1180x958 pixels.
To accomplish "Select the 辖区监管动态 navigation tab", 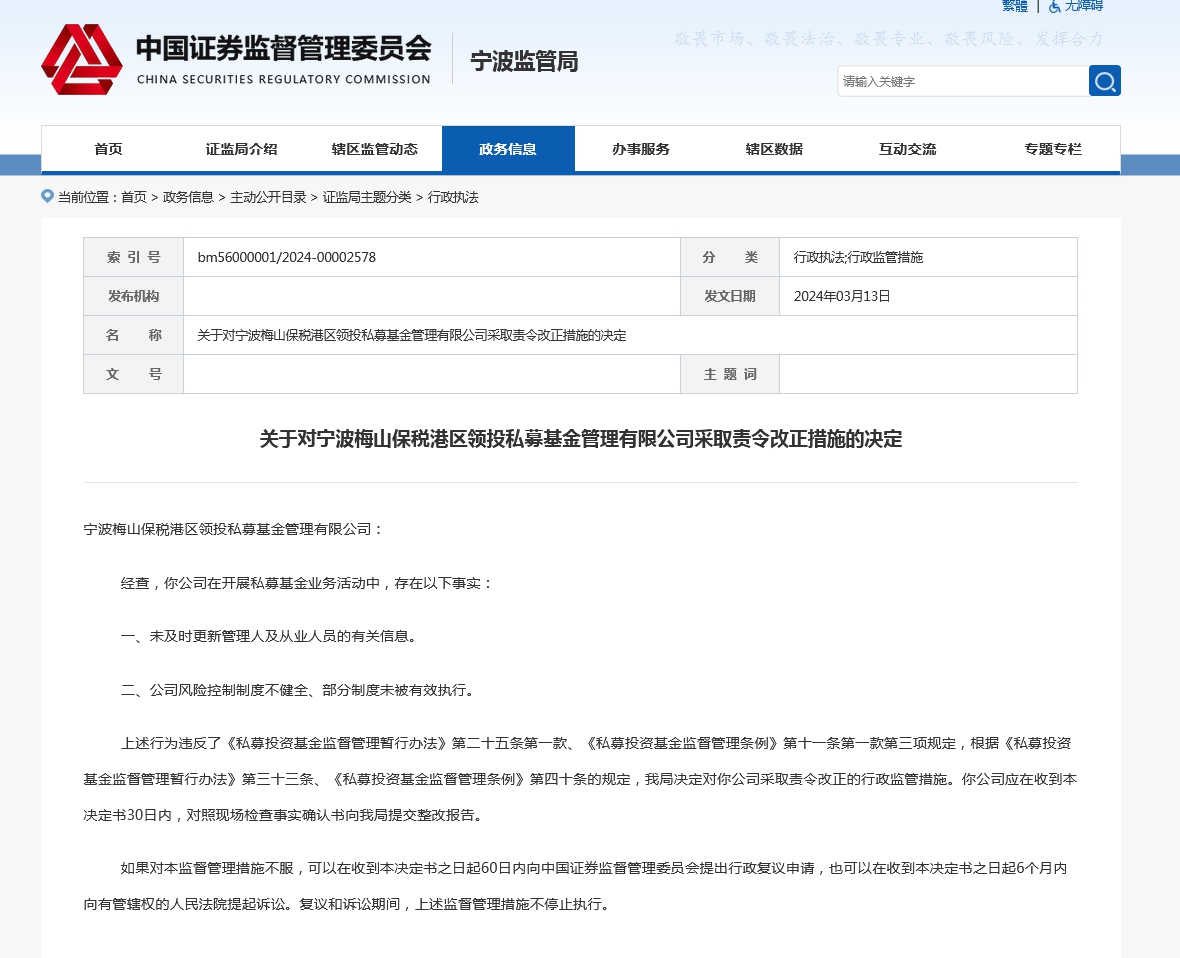I will point(374,149).
